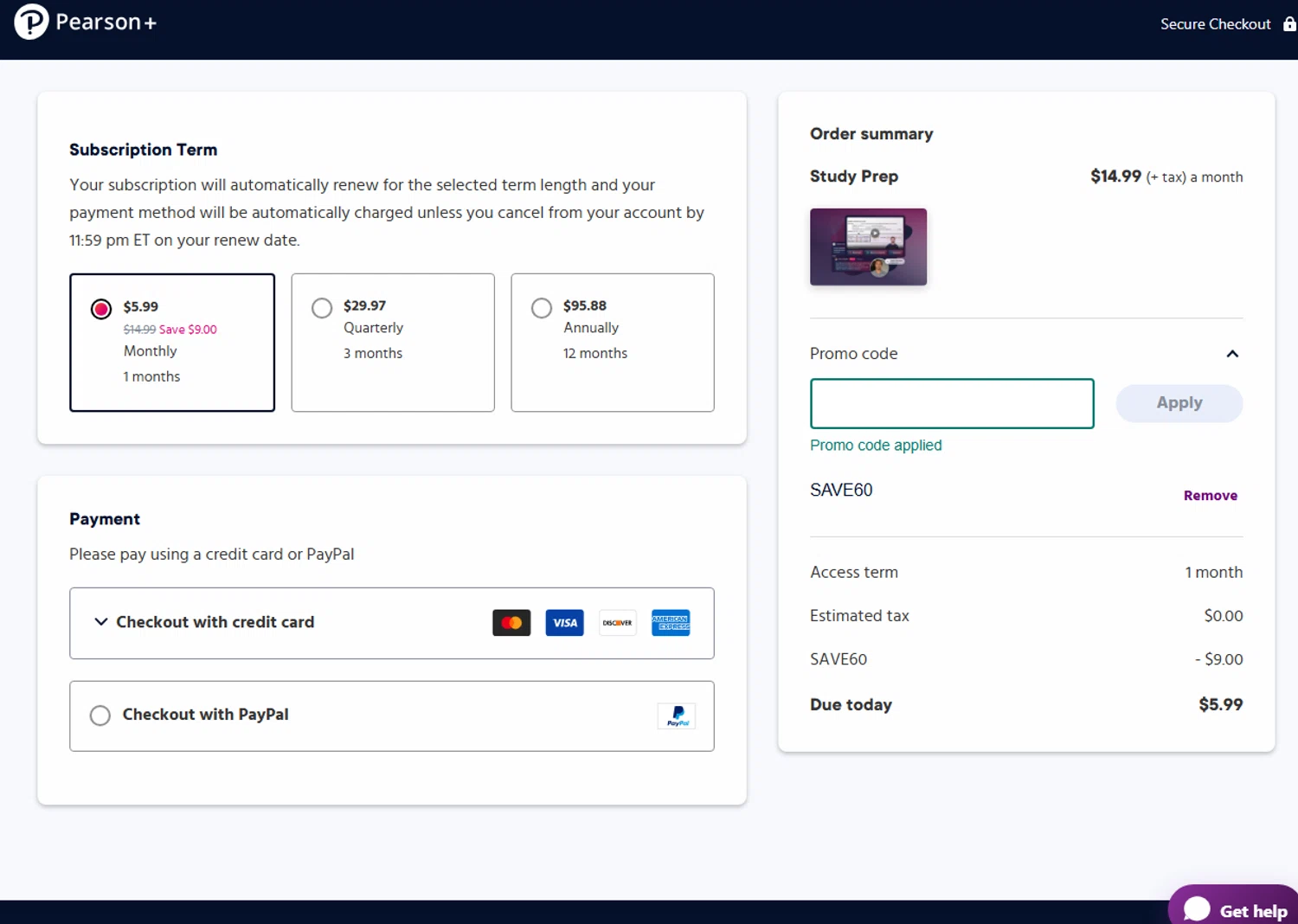1298x924 pixels.
Task: Click the 'Due today' $5.99 amount
Action: click(x=1220, y=704)
